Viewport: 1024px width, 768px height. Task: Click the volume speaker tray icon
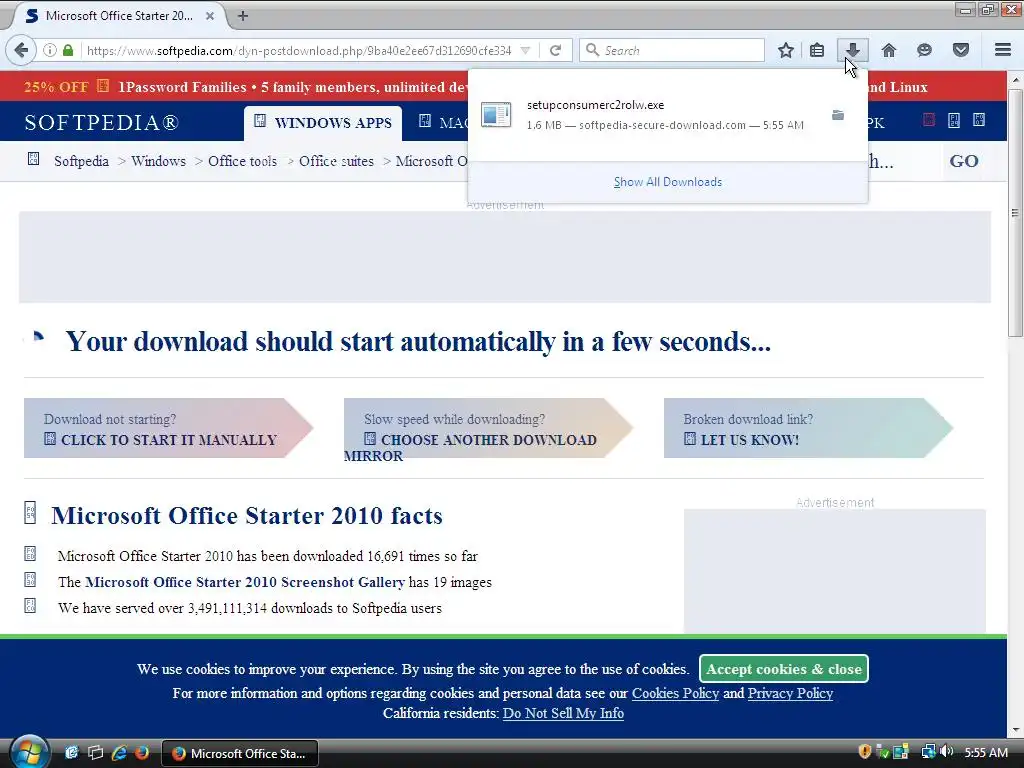946,752
